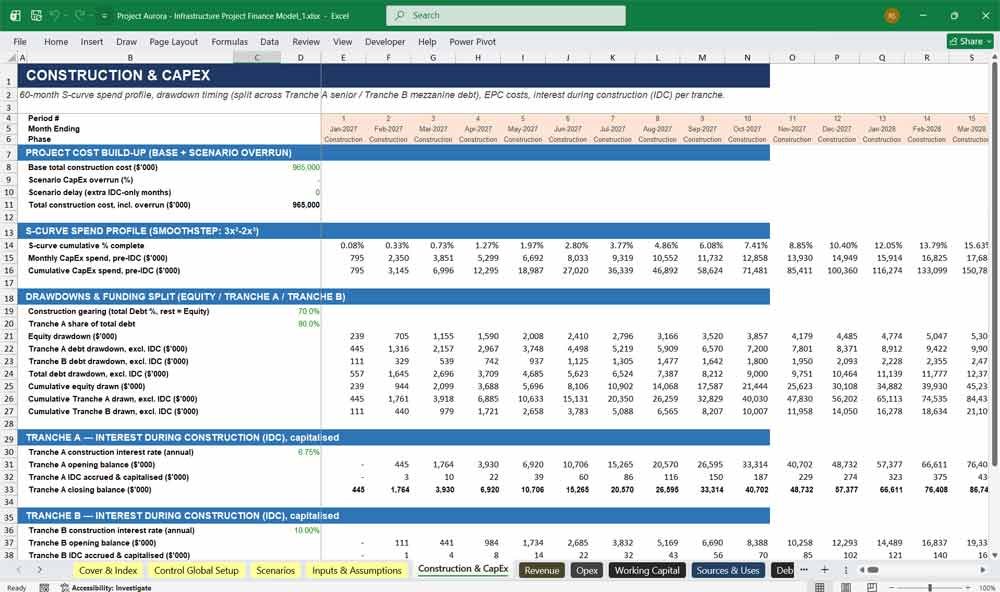
Task: Select S-curve cumulative value 0.08%
Action: [344, 246]
